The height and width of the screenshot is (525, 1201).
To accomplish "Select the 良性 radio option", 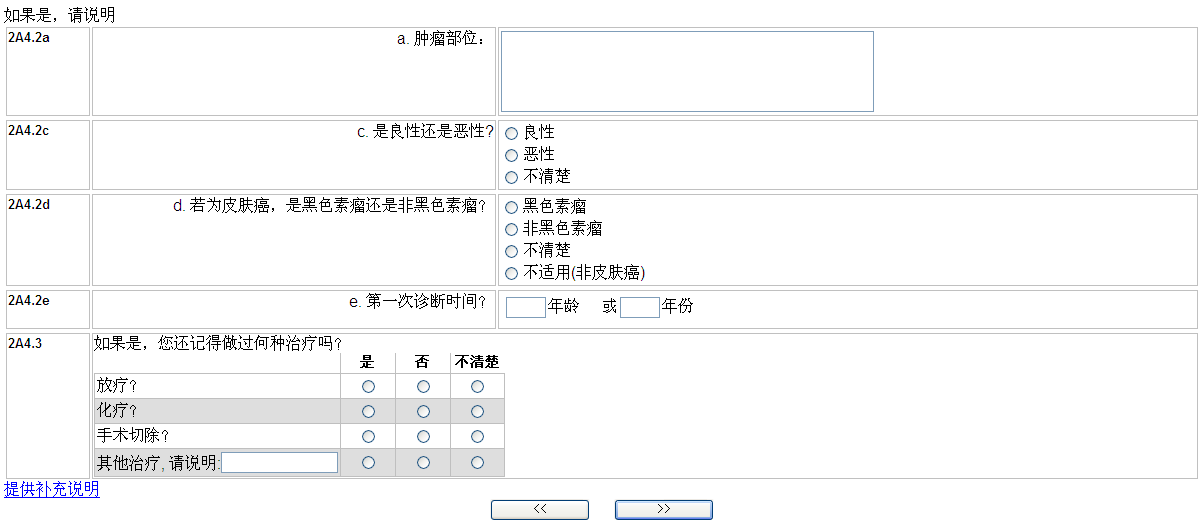I will (512, 133).
